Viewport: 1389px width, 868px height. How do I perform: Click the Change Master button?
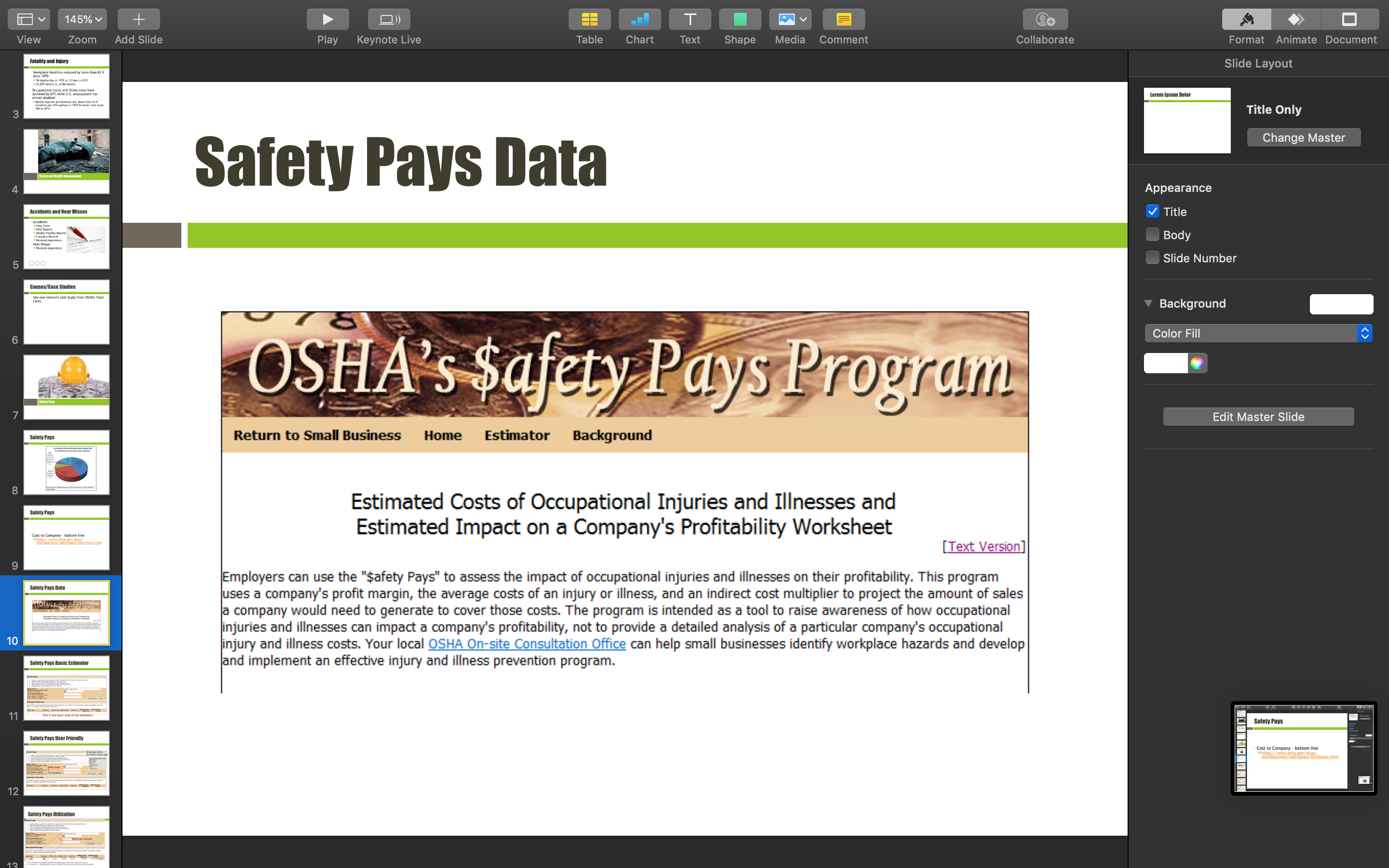[x=1304, y=138]
